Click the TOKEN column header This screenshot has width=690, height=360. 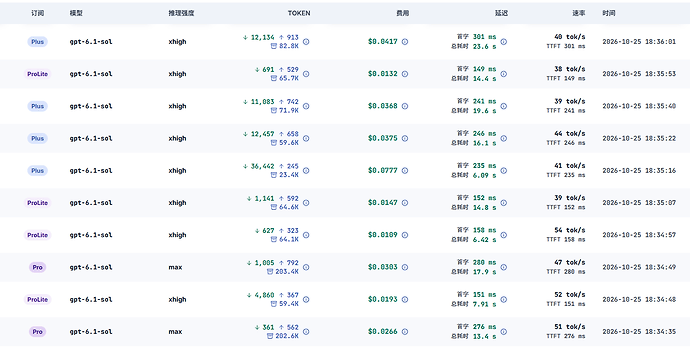tap(299, 13)
